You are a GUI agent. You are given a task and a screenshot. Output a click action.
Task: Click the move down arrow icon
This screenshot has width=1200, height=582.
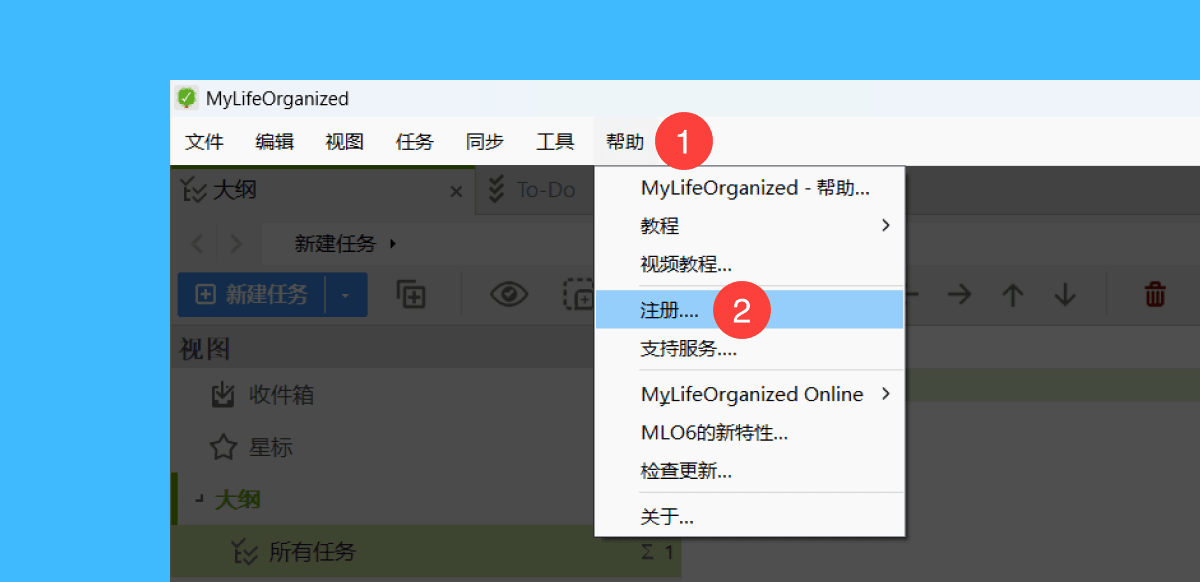(1065, 295)
